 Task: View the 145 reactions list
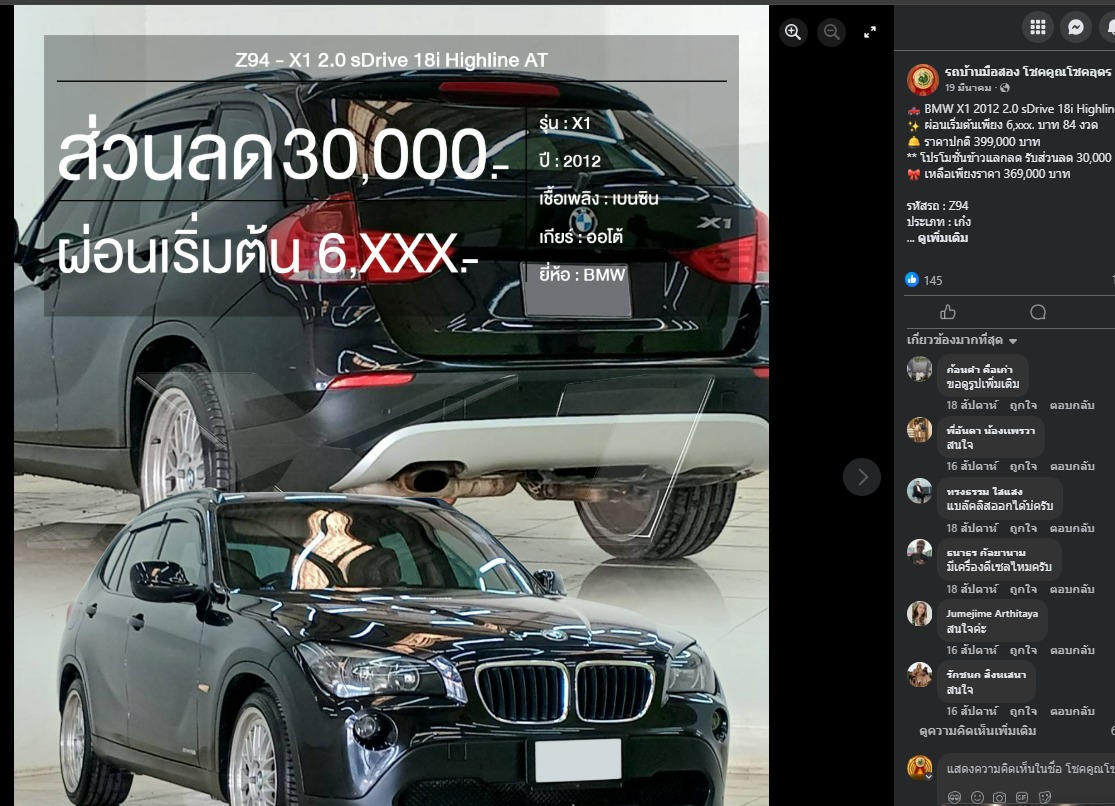pos(933,280)
